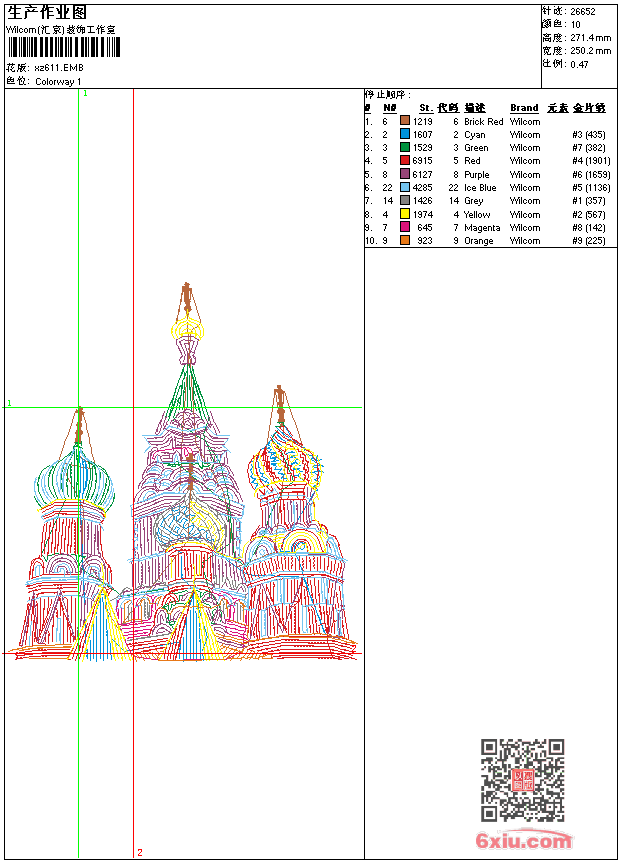Click the height value 271.4 mm
The height and width of the screenshot is (860, 620).
590,38
